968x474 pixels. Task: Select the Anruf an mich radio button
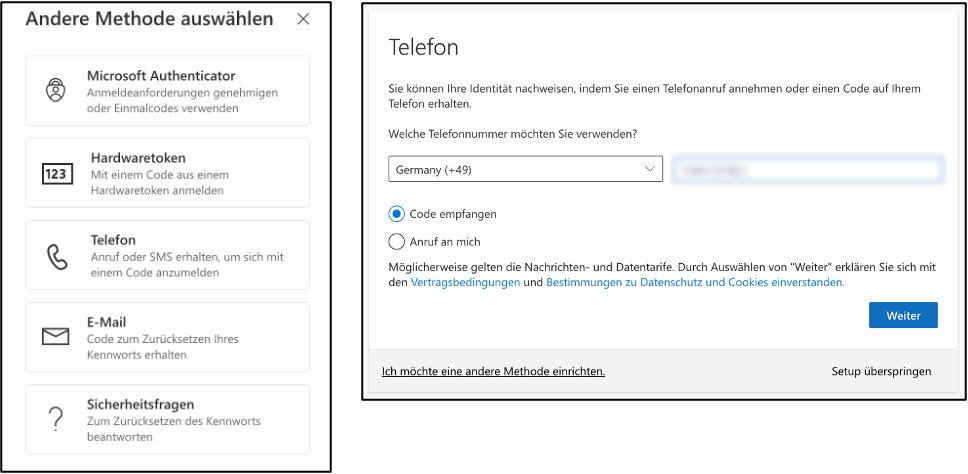coord(396,241)
